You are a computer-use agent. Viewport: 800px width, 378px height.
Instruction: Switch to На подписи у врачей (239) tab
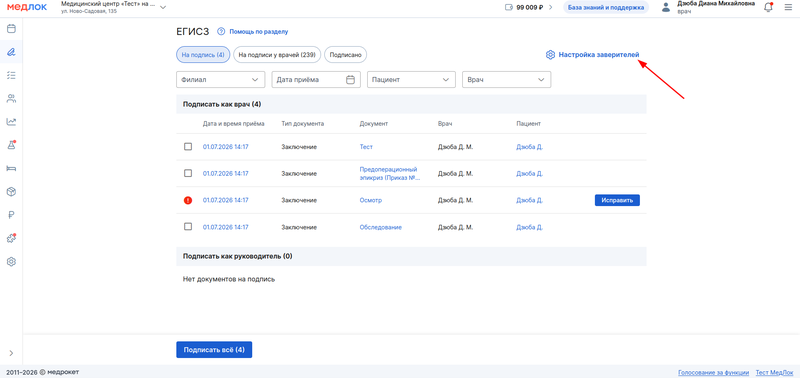(x=277, y=55)
